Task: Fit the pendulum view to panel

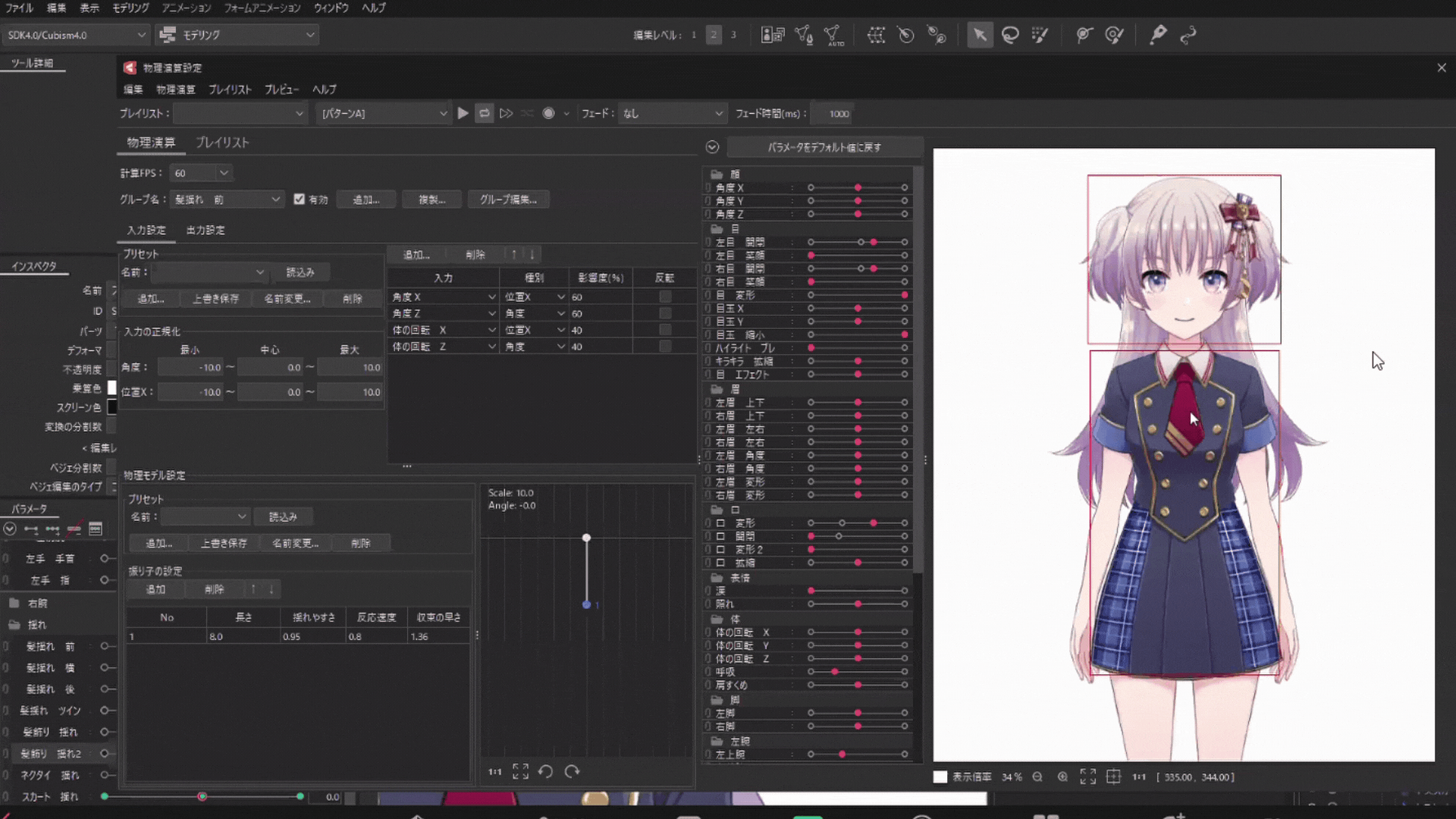Action: pos(520,772)
